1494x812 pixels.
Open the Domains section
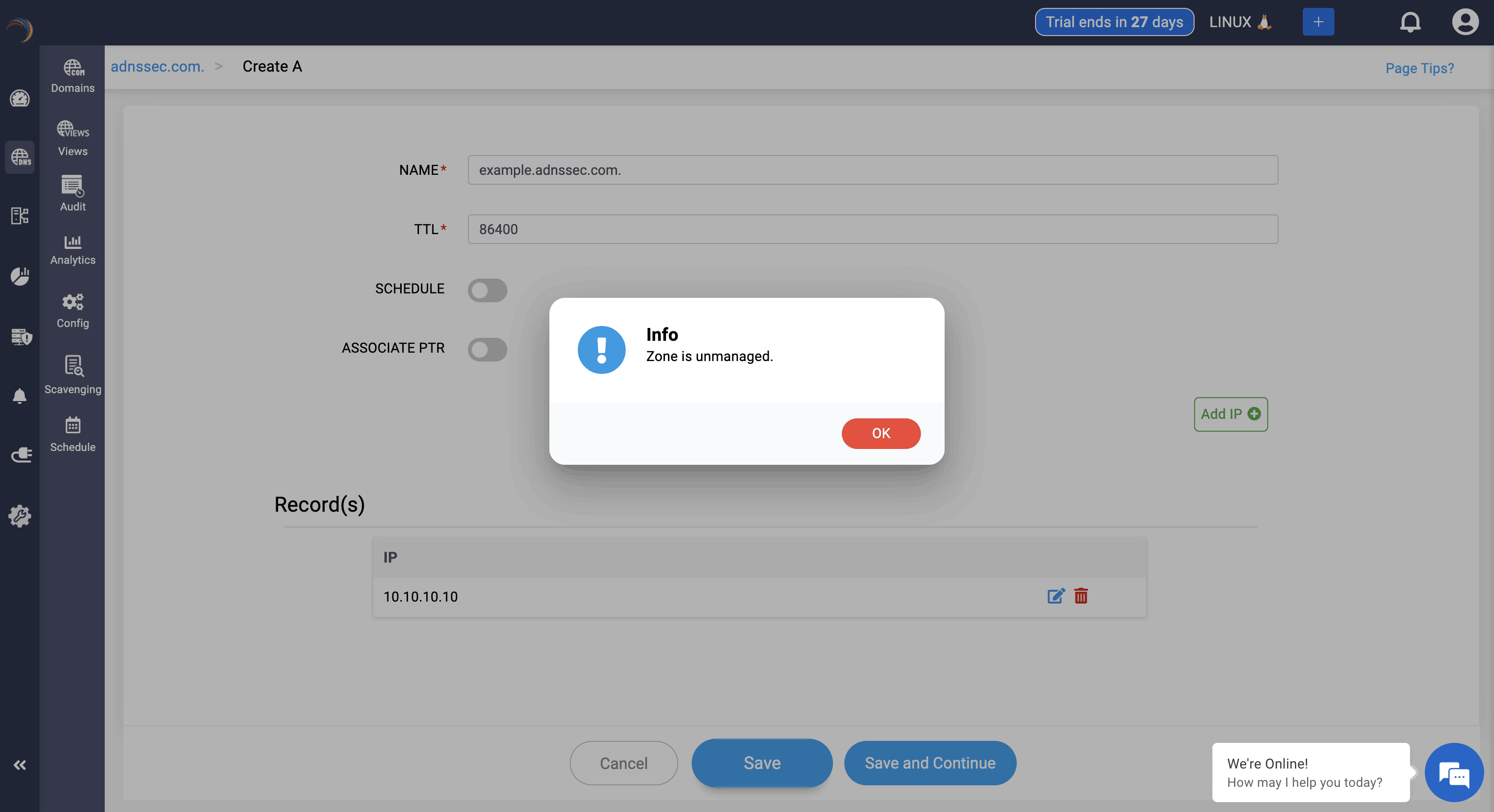point(73,76)
